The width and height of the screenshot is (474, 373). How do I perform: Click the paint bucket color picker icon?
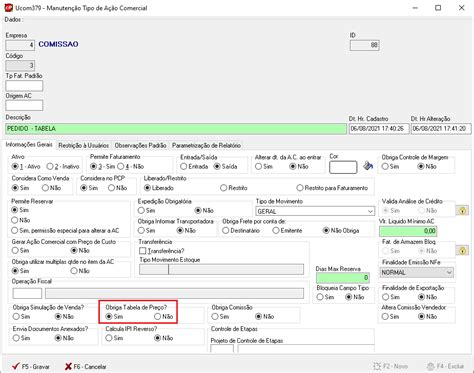click(x=368, y=166)
